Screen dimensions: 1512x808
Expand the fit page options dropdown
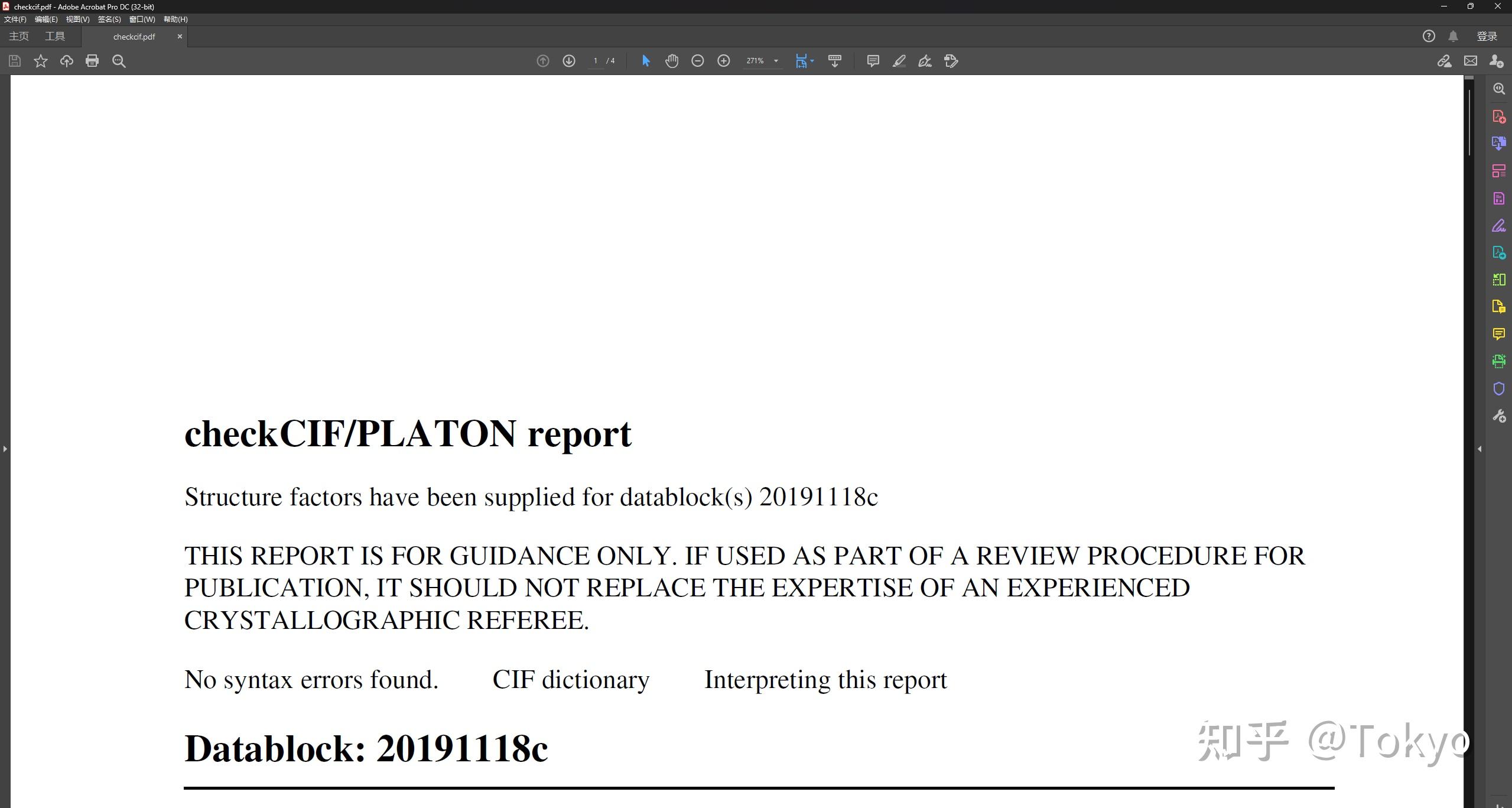tap(812, 61)
